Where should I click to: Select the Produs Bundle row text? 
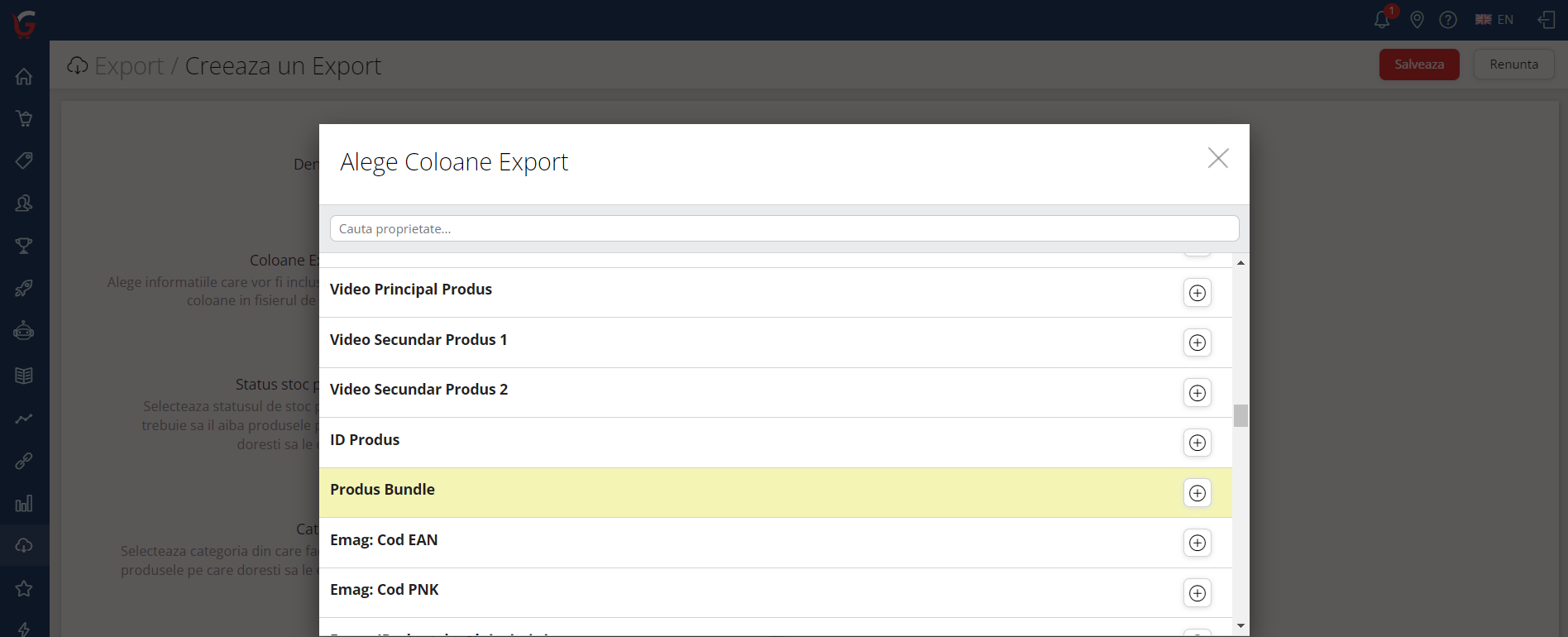pyautogui.click(x=382, y=490)
